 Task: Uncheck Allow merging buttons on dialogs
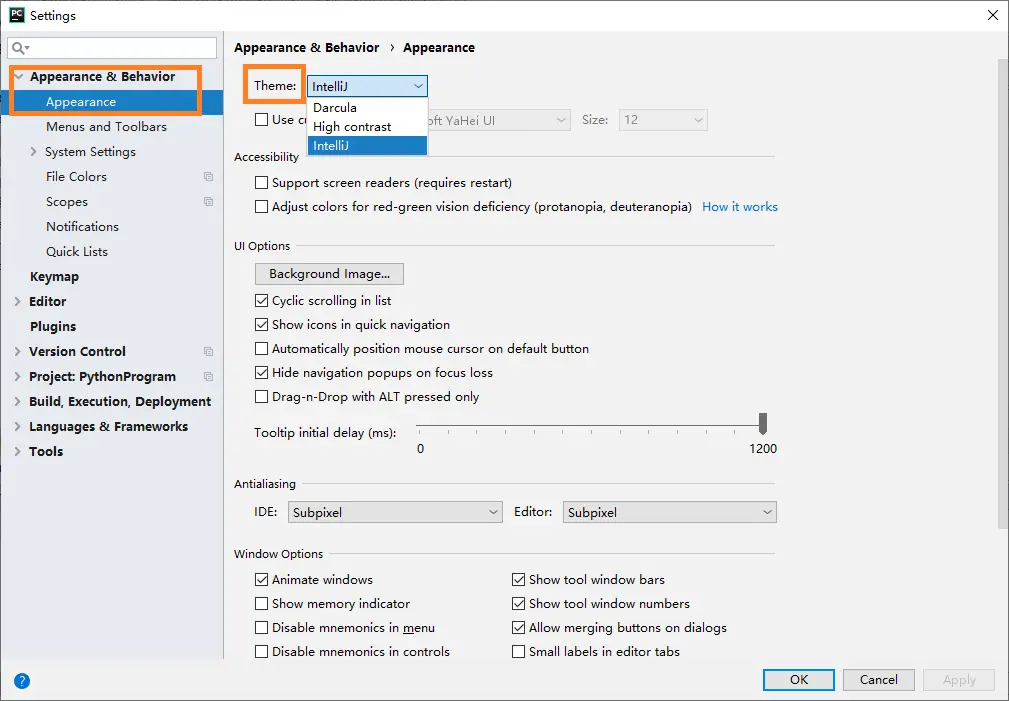pos(518,628)
